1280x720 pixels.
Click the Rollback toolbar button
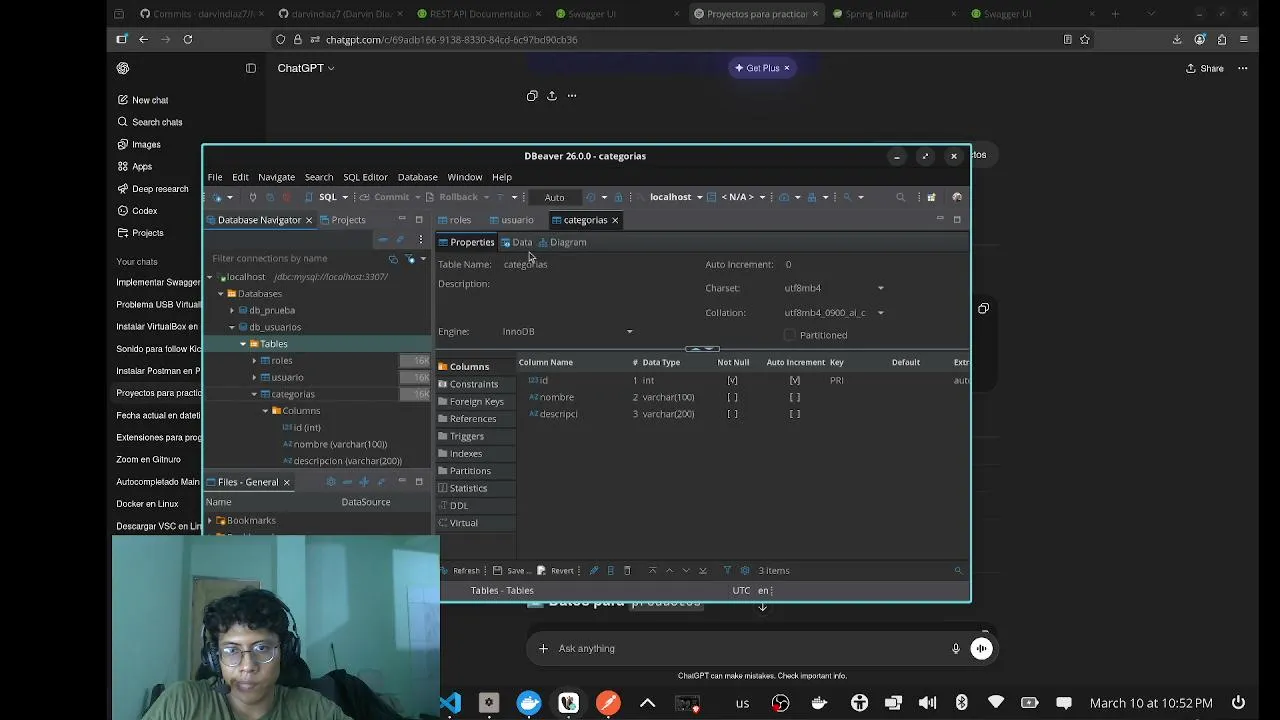click(x=452, y=197)
